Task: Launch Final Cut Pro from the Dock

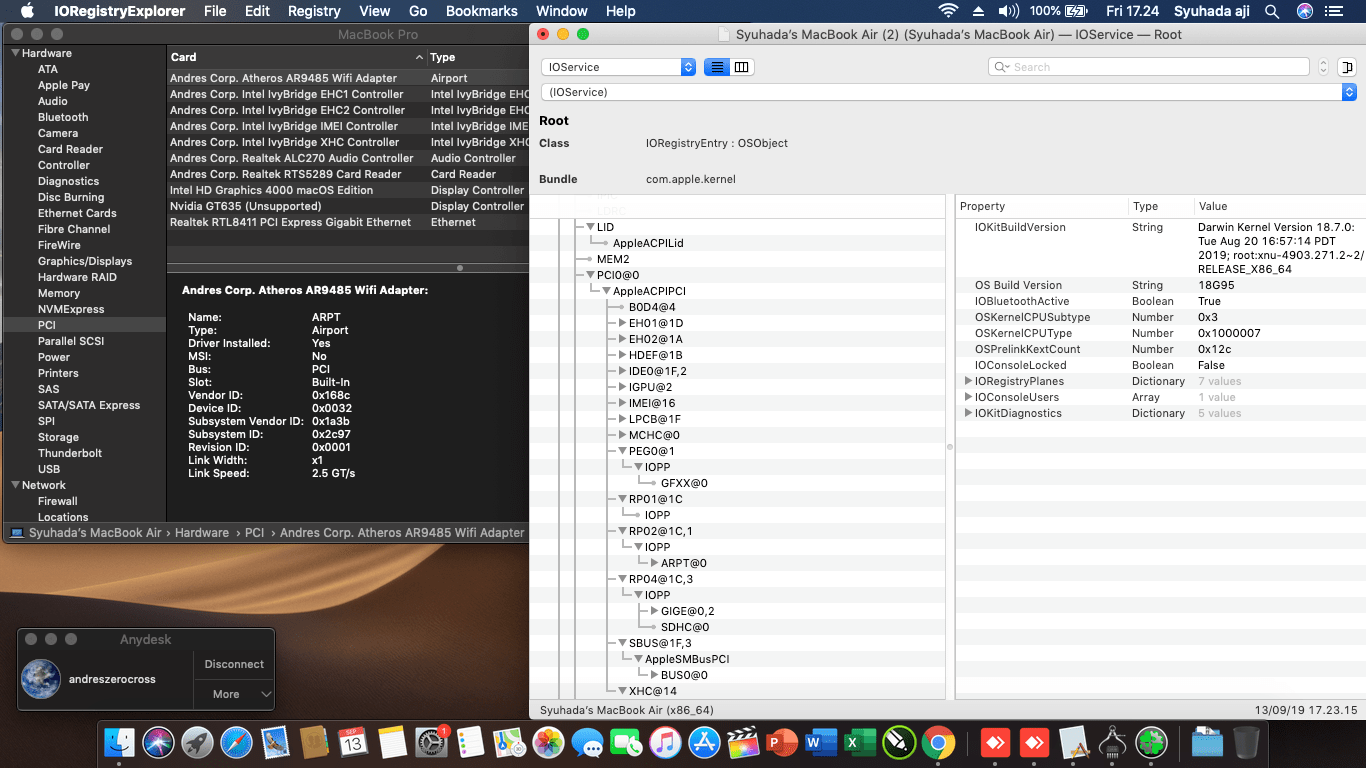Action: tap(743, 743)
